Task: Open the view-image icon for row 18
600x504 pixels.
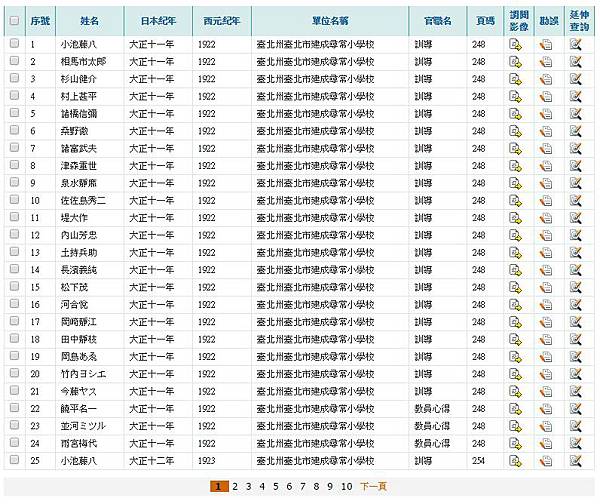Action: (515, 340)
